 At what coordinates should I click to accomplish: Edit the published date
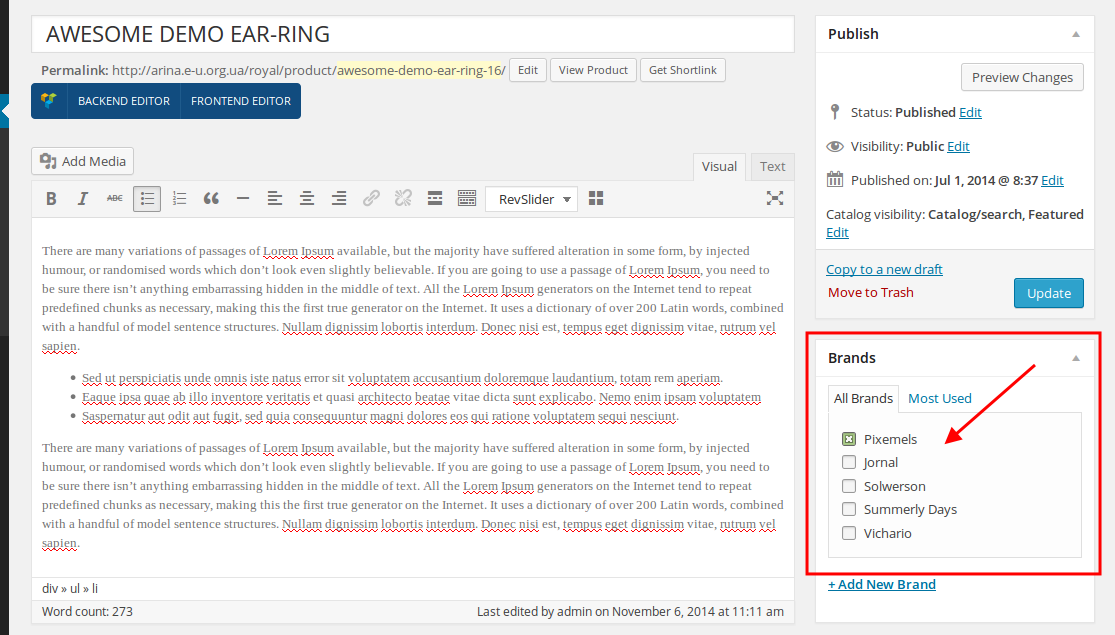(x=1052, y=181)
